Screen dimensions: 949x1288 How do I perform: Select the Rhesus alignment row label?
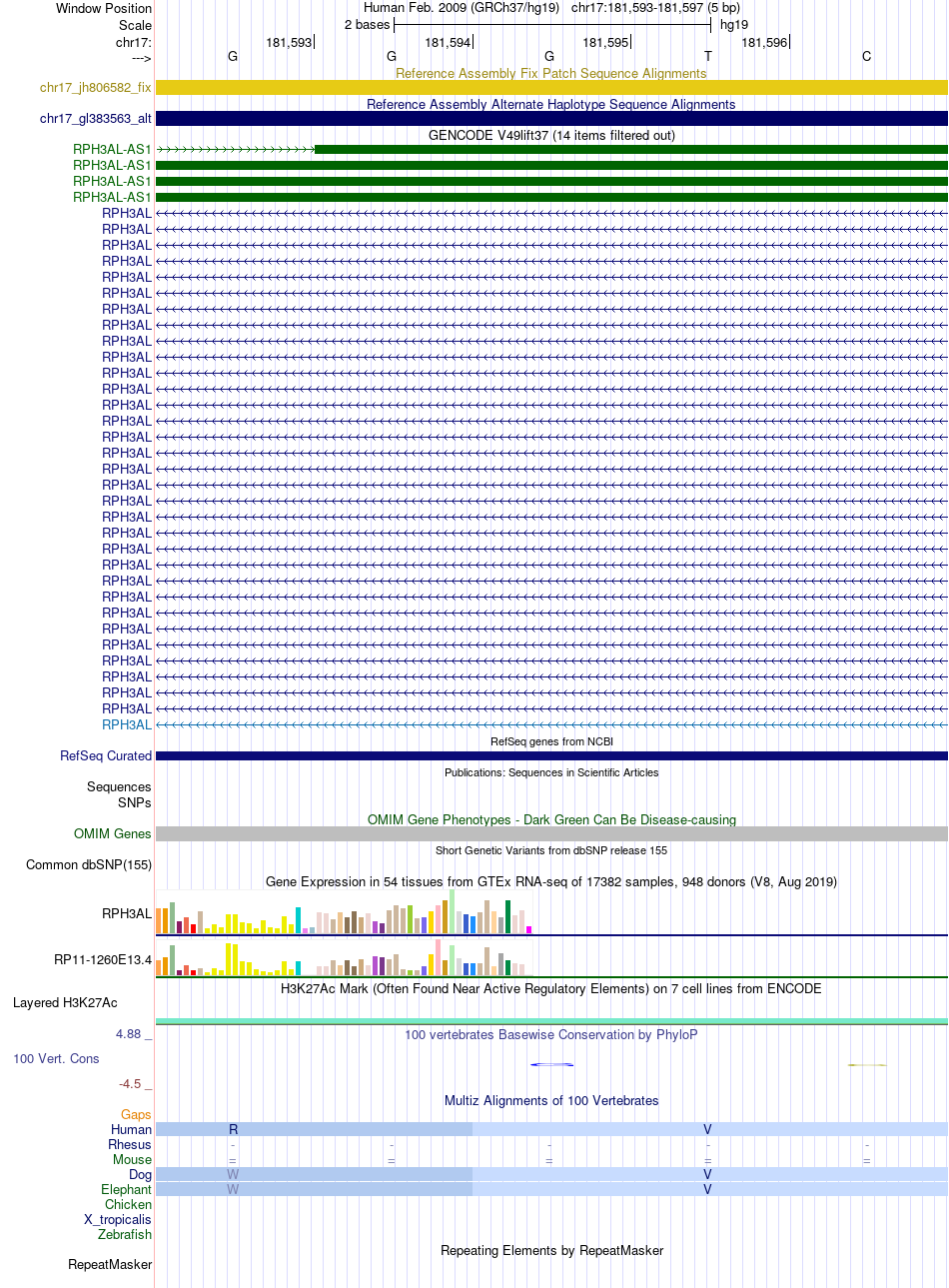(130, 1144)
